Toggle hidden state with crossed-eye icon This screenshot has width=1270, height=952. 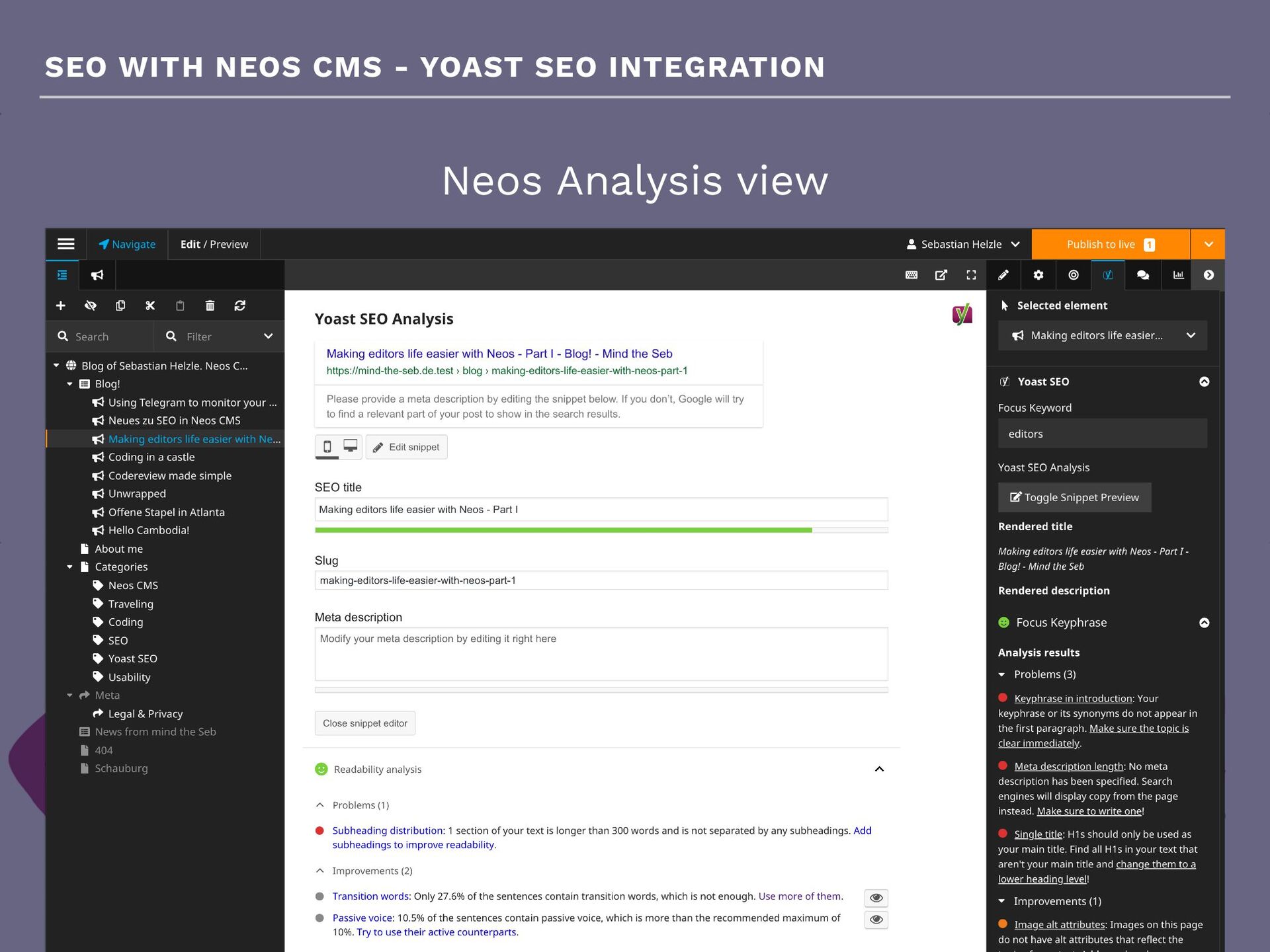click(x=91, y=305)
